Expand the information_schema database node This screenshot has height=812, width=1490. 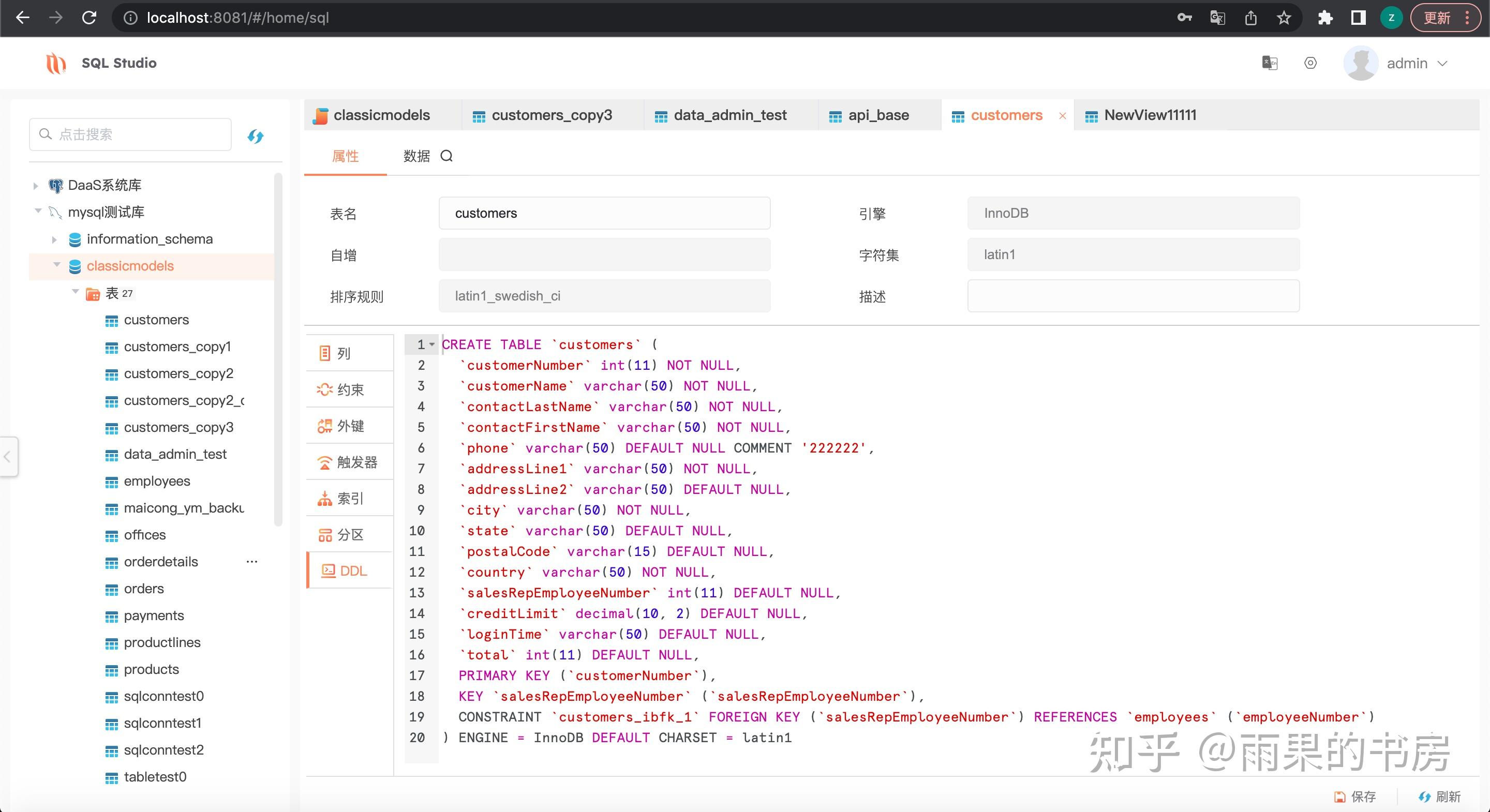(x=54, y=239)
